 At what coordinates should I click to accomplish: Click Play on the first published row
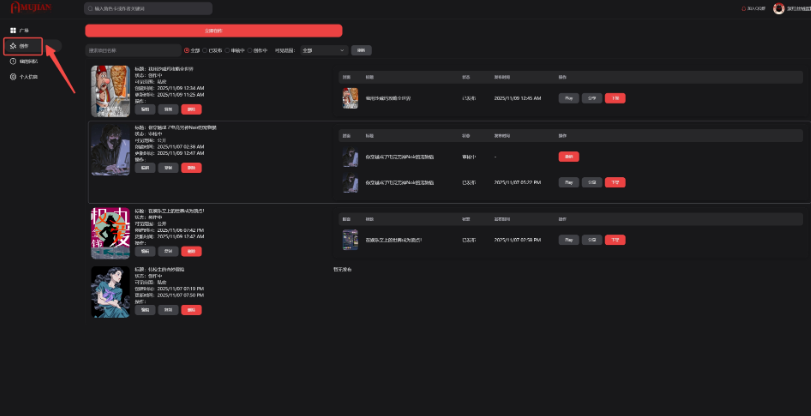(x=568, y=98)
